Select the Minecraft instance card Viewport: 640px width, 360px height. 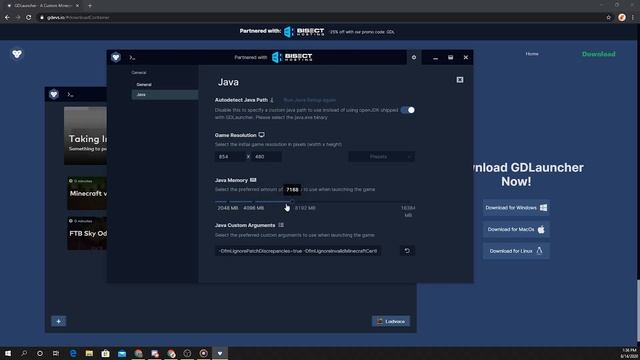click(x=87, y=193)
